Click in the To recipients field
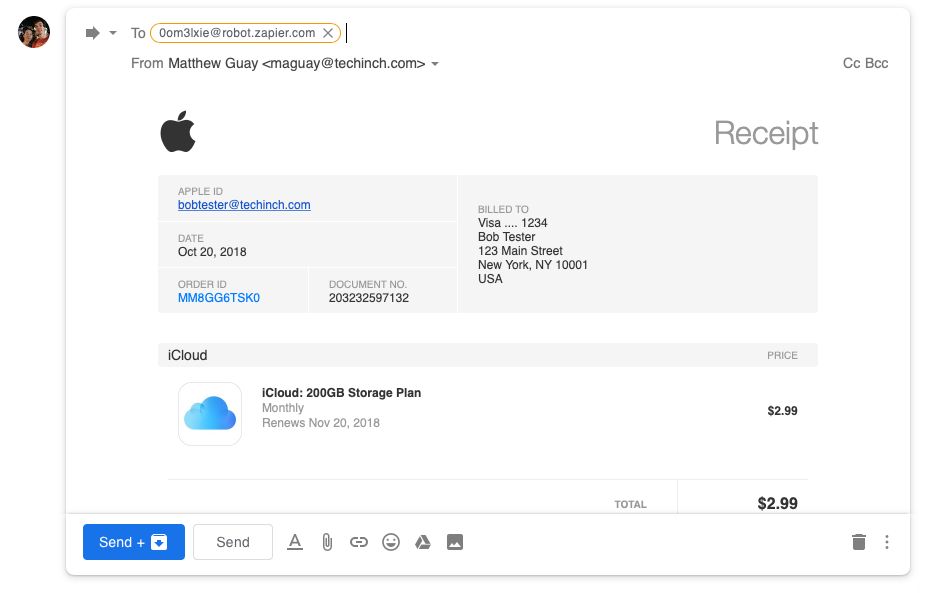Viewport: 928px width, 593px height. coord(600,33)
